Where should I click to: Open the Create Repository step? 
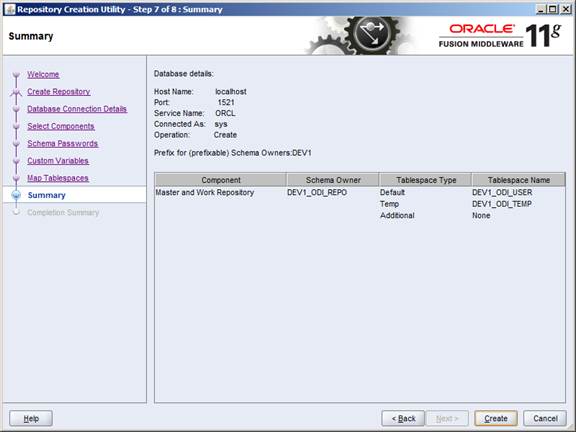(59, 92)
